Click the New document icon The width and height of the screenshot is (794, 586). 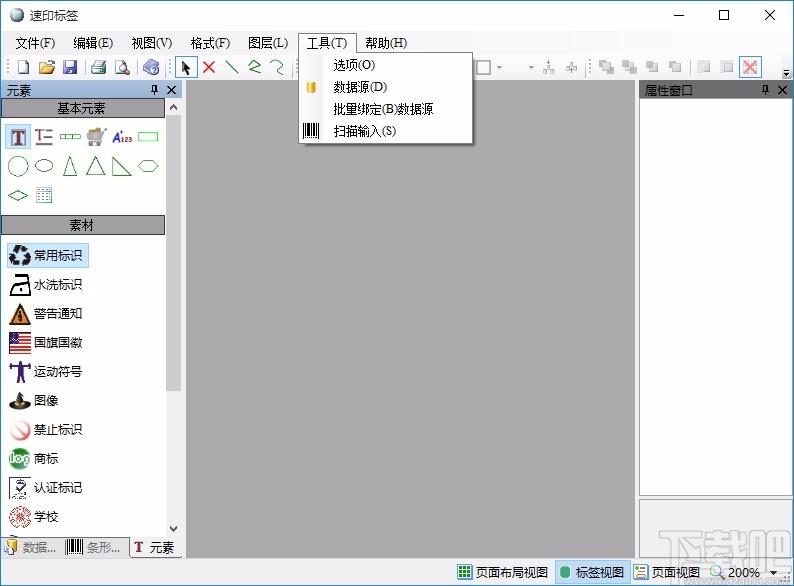[23, 67]
